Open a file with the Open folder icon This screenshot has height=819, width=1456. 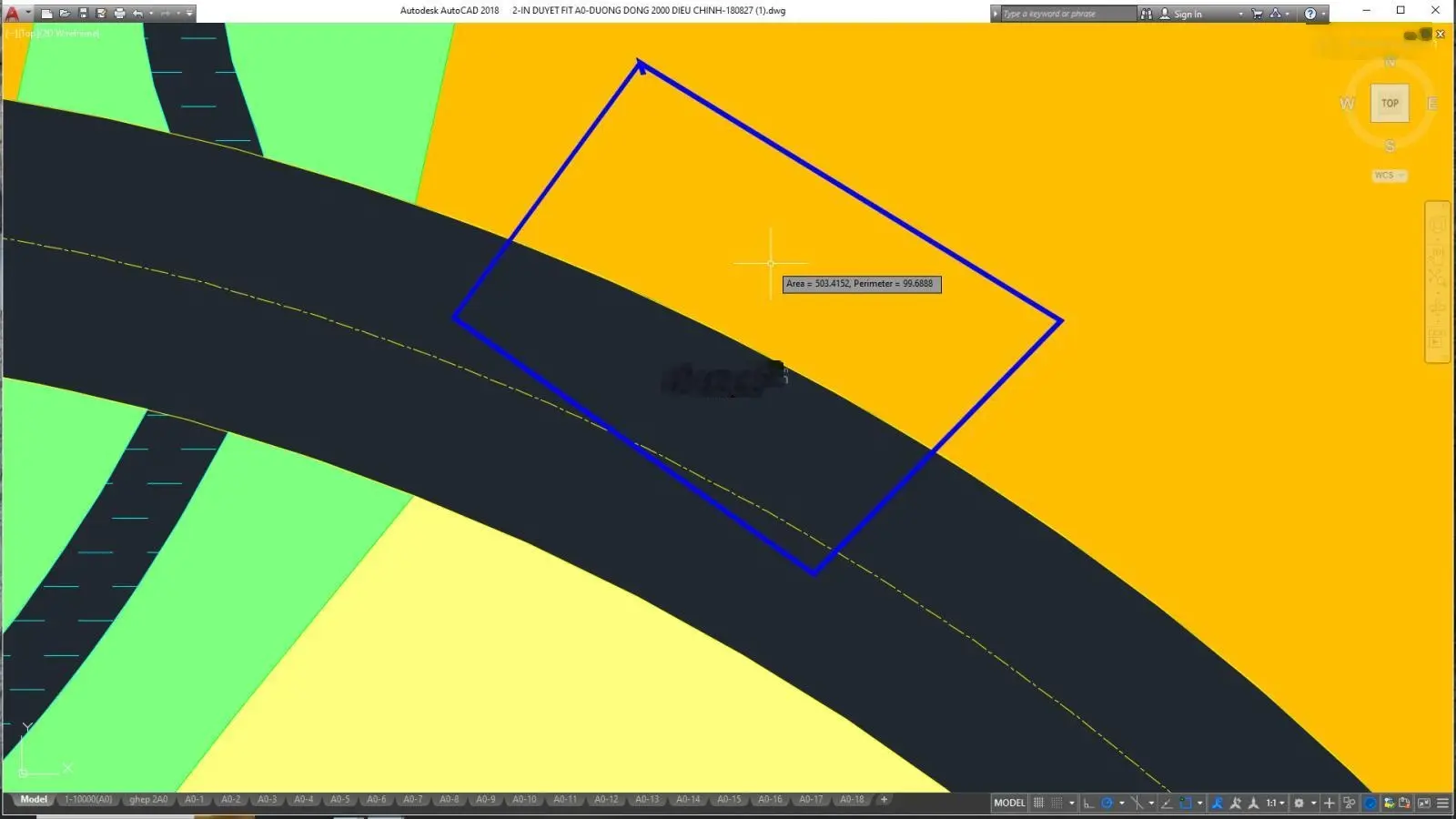65,14
